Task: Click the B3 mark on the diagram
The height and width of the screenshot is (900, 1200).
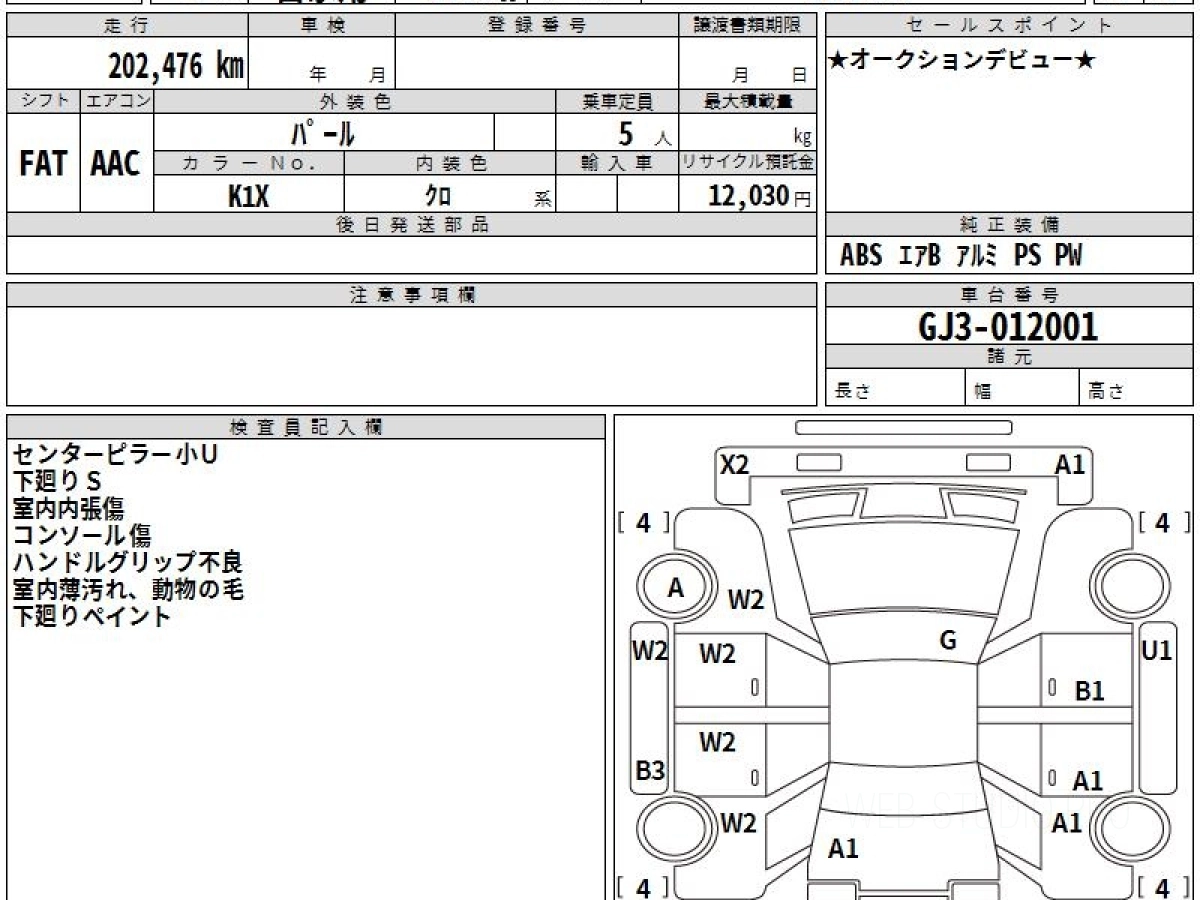Action: tap(650, 771)
